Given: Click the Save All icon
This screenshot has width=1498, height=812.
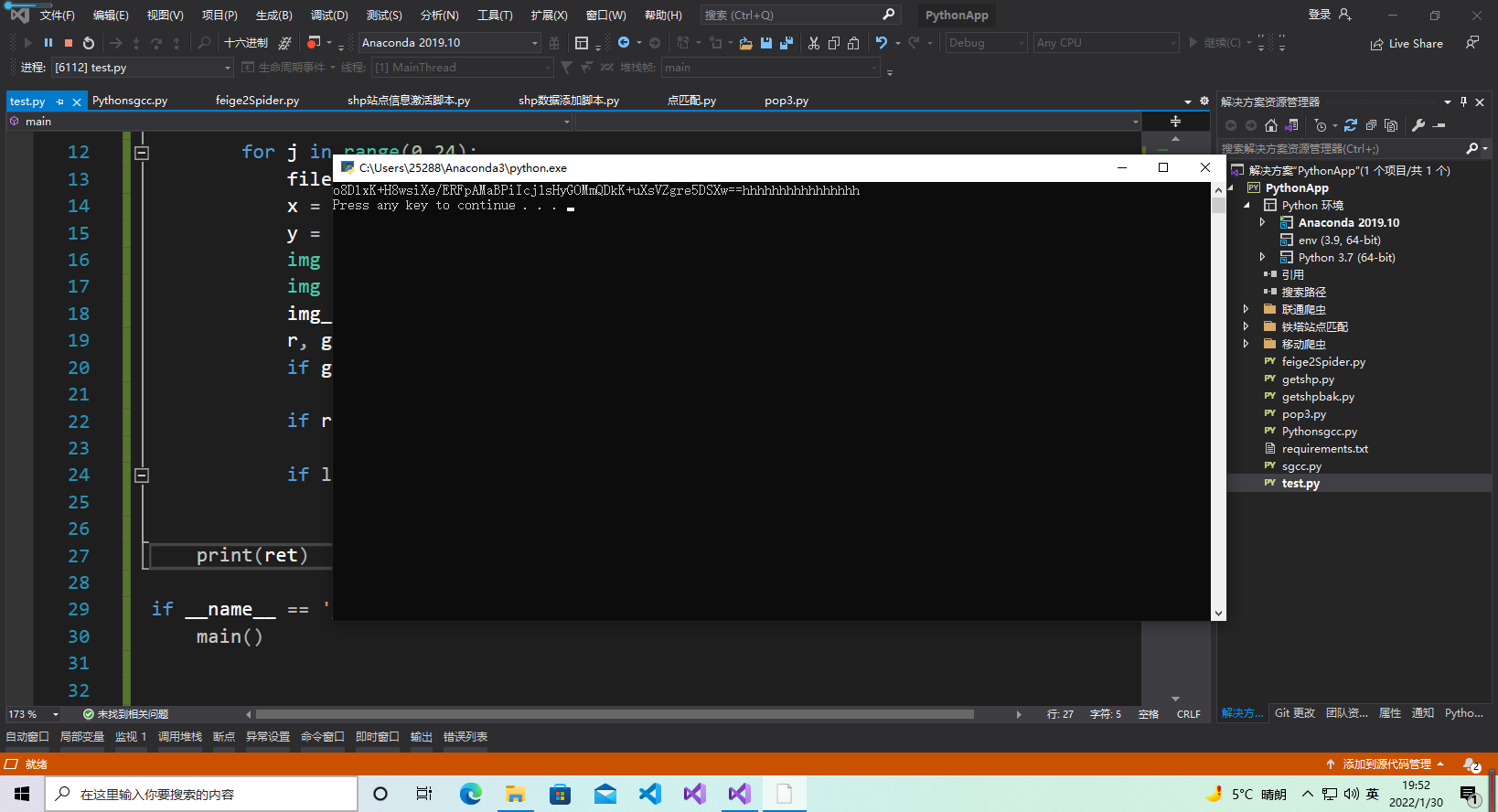Looking at the screenshot, I should tap(786, 43).
